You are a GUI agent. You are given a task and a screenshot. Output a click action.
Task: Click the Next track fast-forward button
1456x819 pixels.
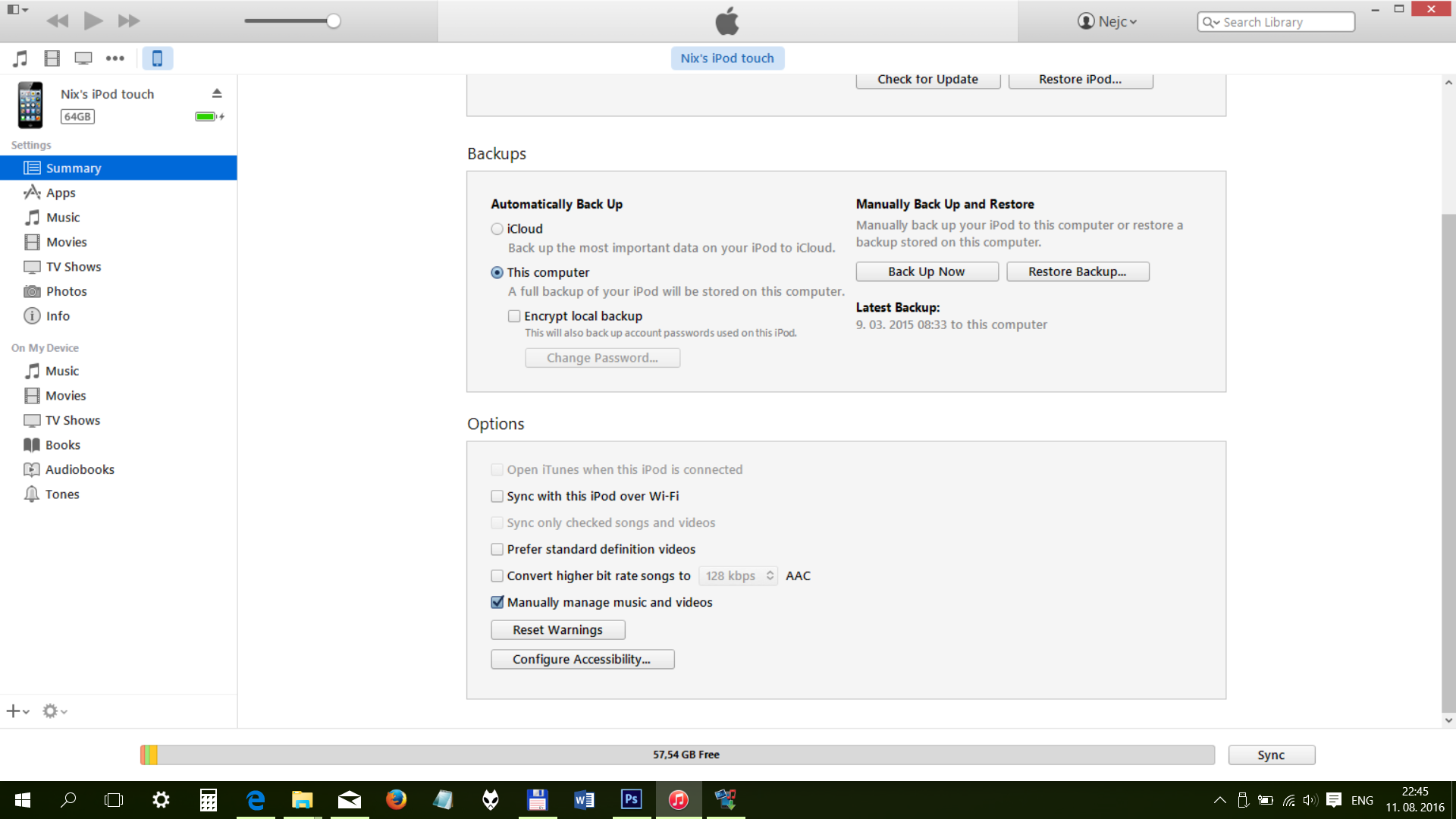pyautogui.click(x=129, y=21)
